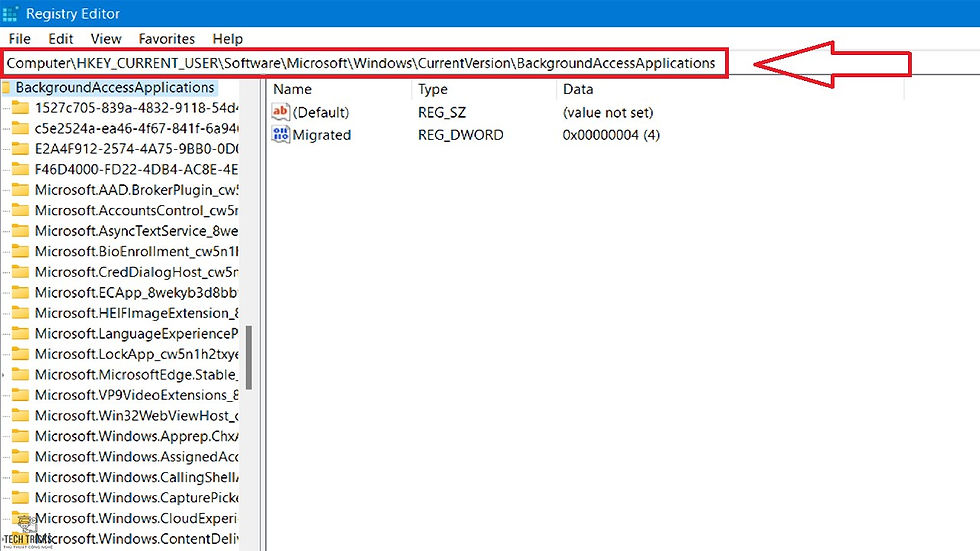The height and width of the screenshot is (551, 980).
Task: Select the Microsoft.AAD.BrokerPlugin key
Action: point(136,190)
